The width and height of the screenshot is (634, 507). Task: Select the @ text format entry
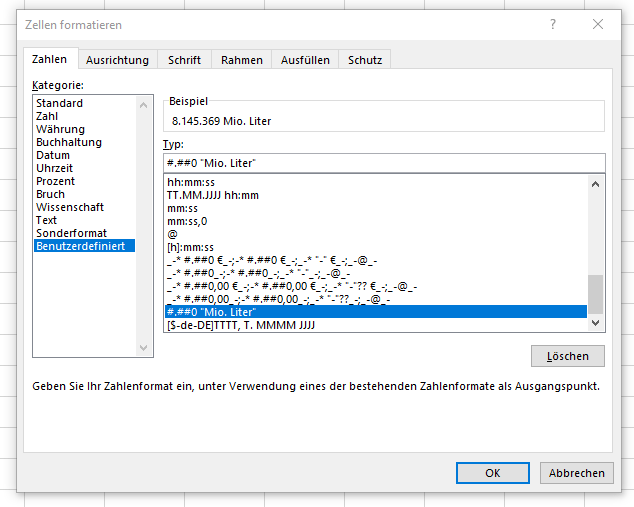(376, 234)
